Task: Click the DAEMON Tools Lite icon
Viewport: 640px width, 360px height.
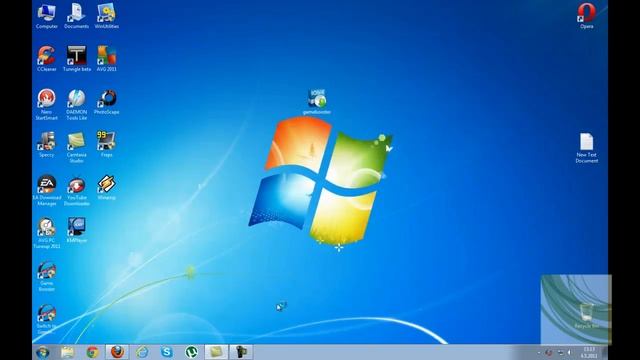Action: tap(77, 104)
